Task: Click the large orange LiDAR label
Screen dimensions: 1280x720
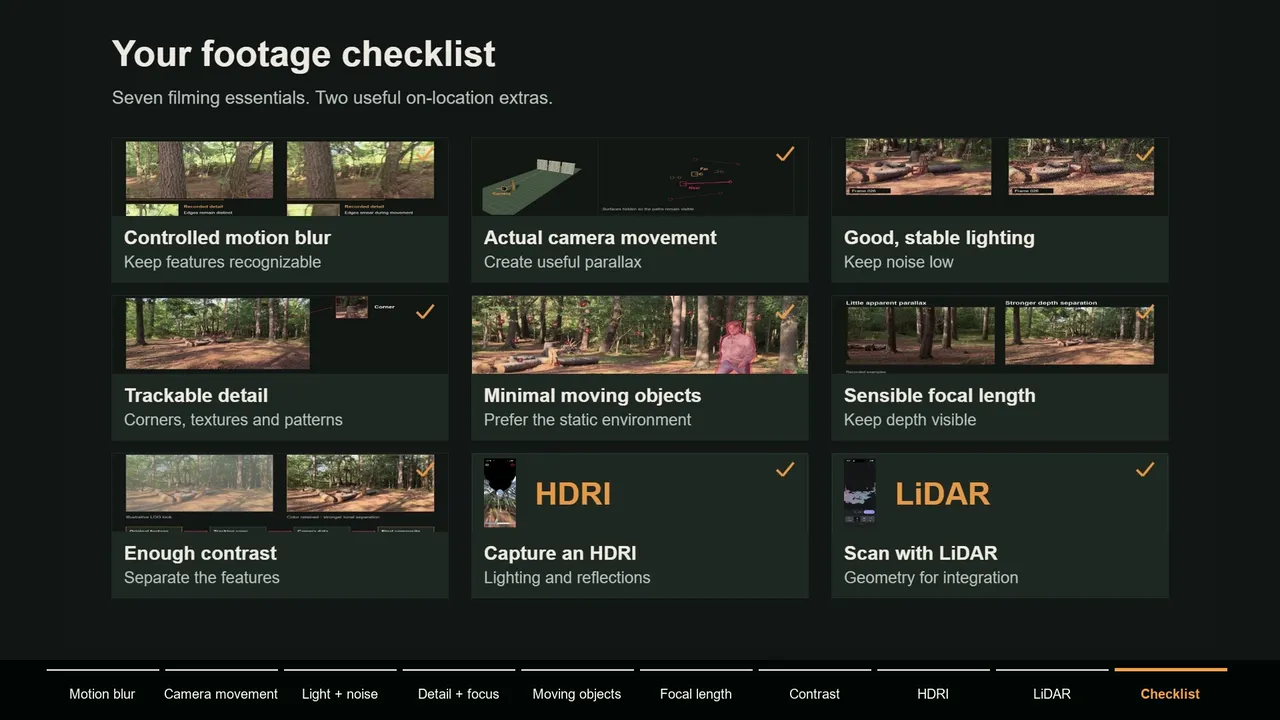Action: 942,493
